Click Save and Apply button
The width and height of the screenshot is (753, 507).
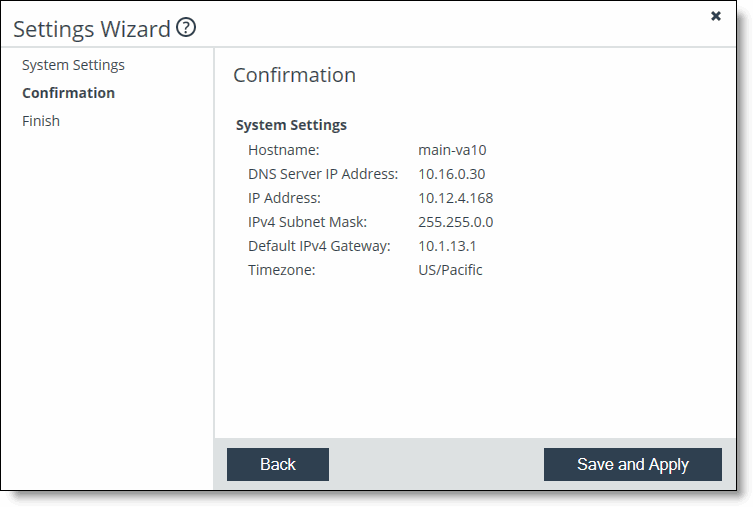point(632,464)
